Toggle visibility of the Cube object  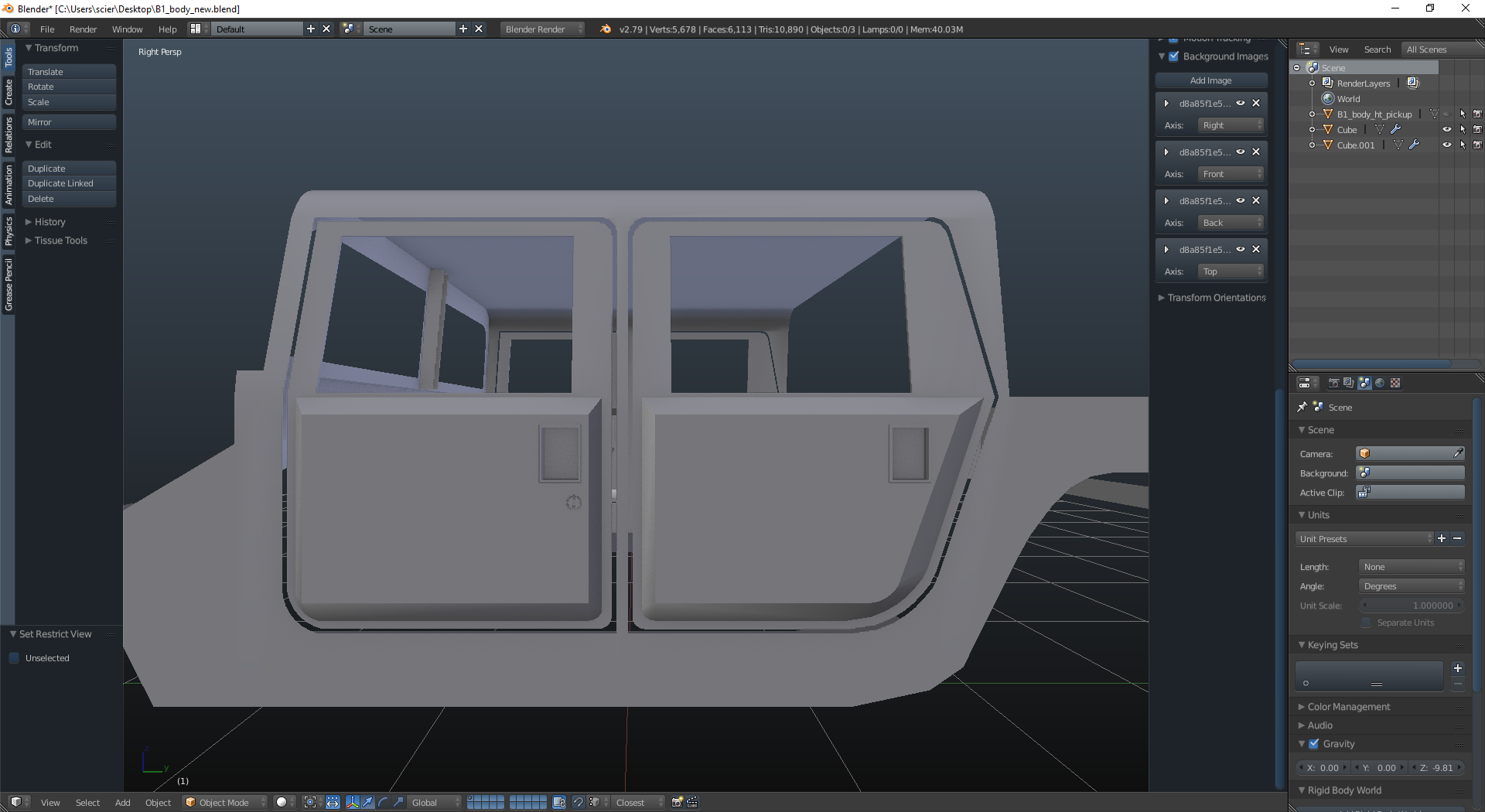pyautogui.click(x=1447, y=129)
